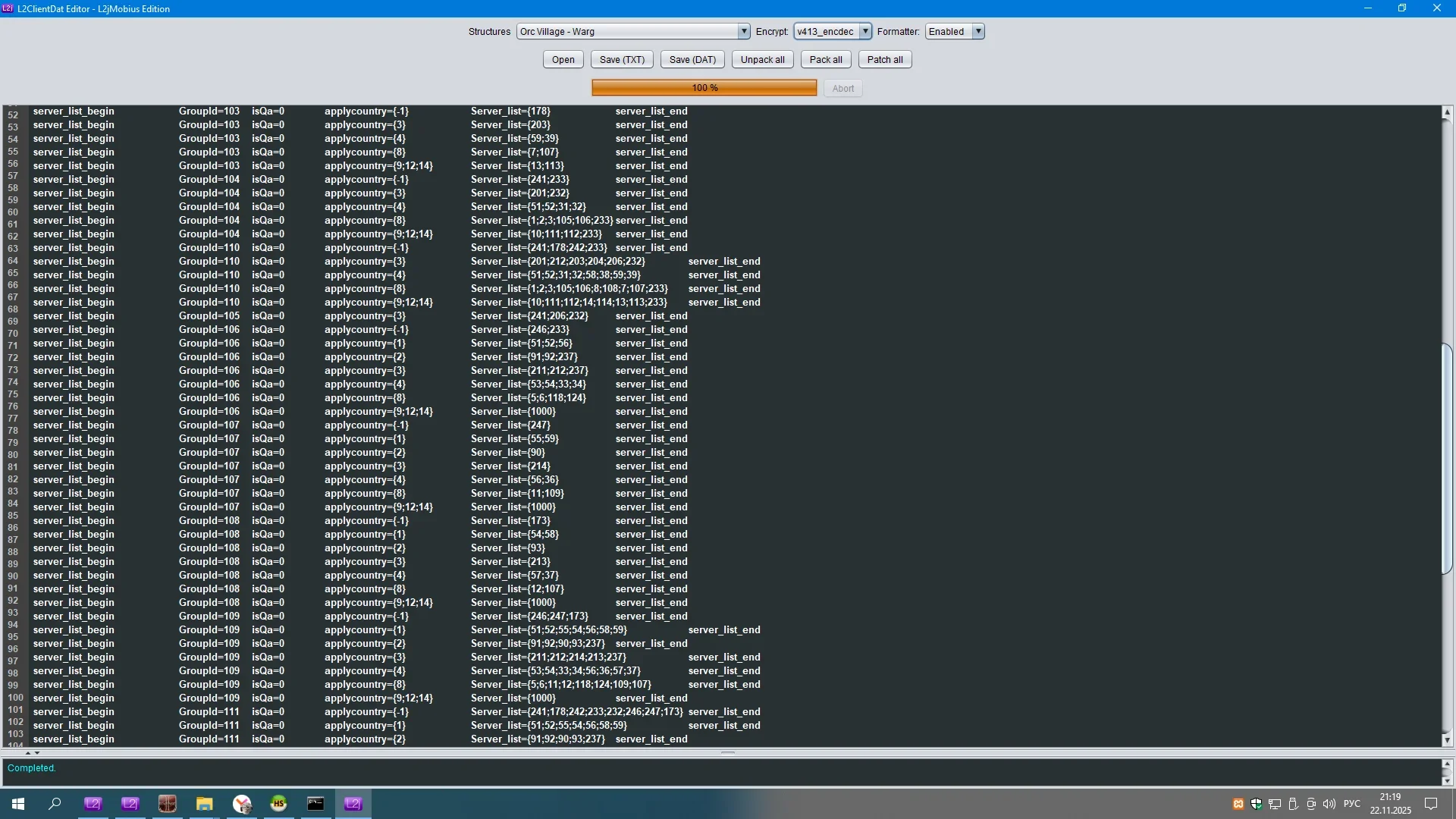Click the editor scrollbar up arrow

point(1447,112)
